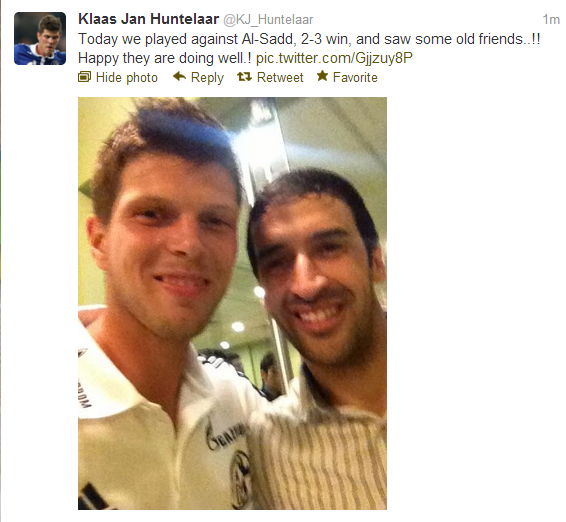
Task: Select the @KJ_Huntelaar handle
Action: 268,20
